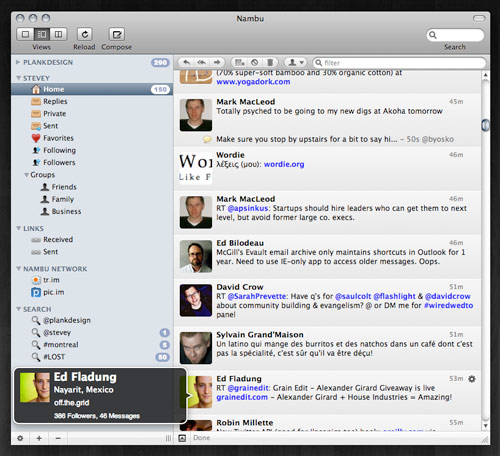
Task: Open the user dropdown in tweet toolbar
Action: (x=296, y=62)
